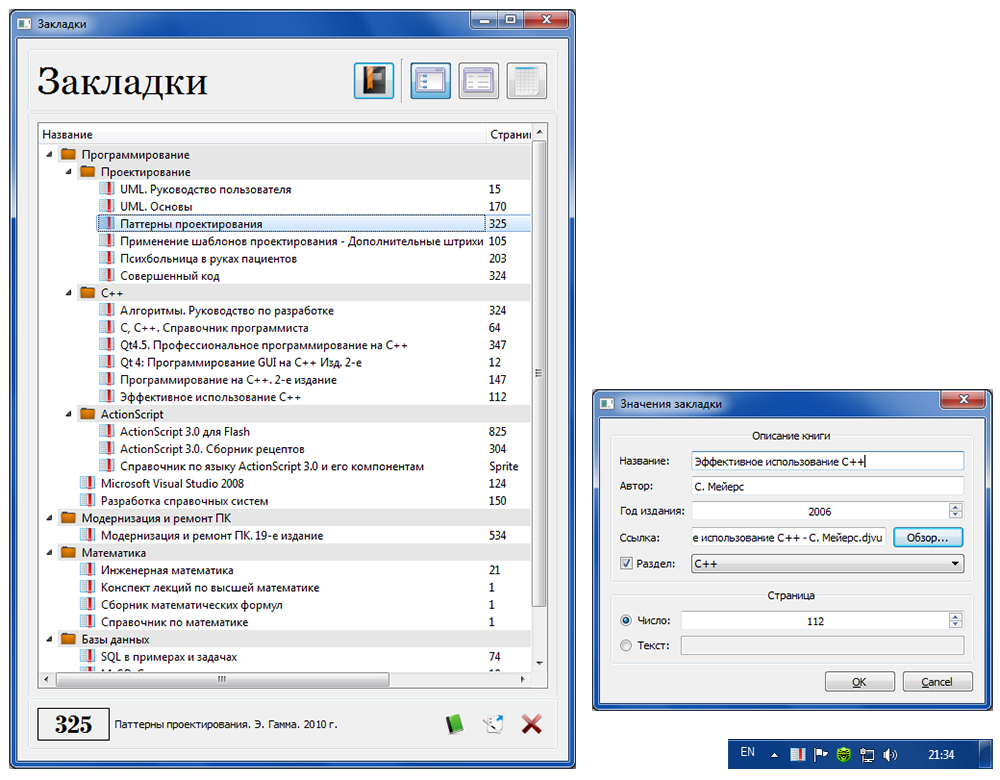Click the Программирование folder icon

point(68,154)
